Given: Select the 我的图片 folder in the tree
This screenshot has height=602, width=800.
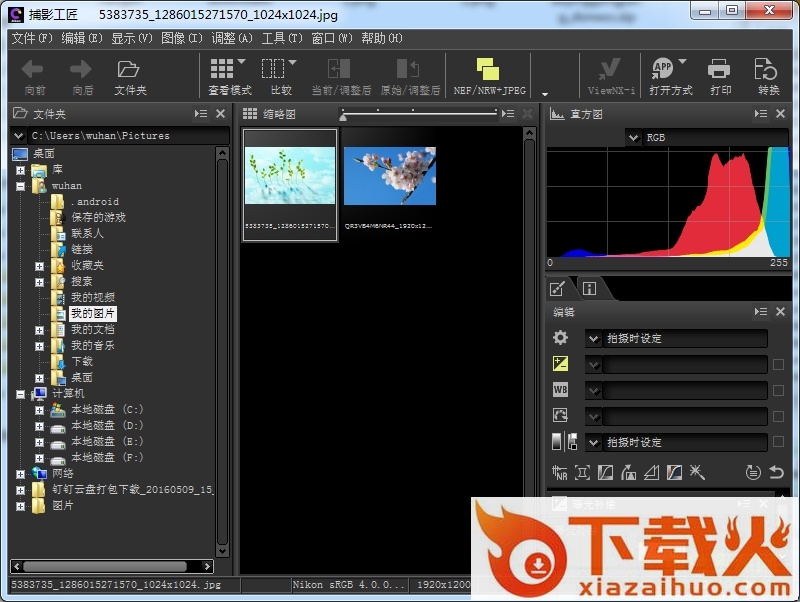Looking at the screenshot, I should (x=92, y=313).
